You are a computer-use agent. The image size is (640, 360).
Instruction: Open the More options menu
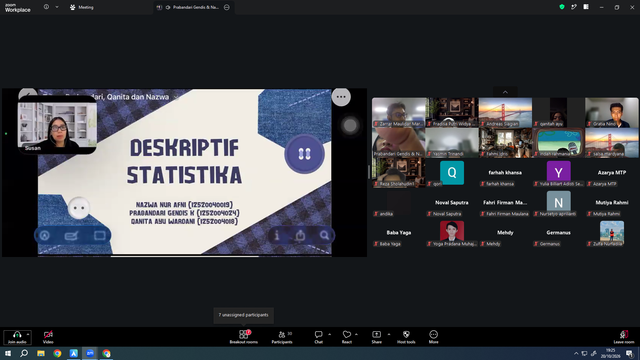pyautogui.click(x=433, y=337)
